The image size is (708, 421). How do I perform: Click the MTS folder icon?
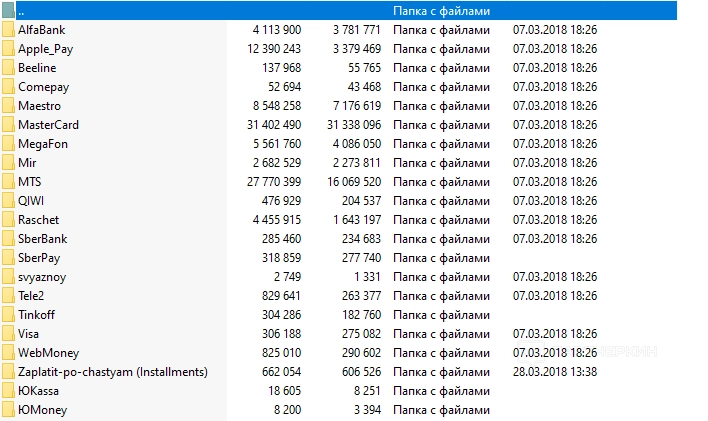pyautogui.click(x=8, y=182)
